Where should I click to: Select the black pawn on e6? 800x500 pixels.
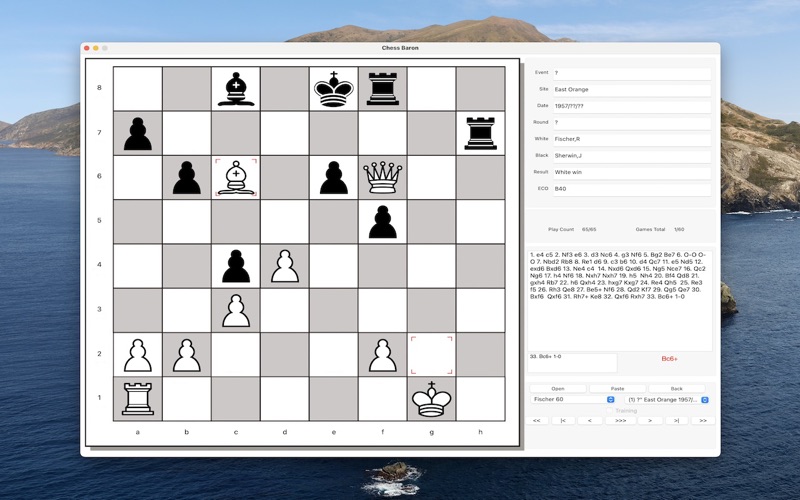tap(334, 178)
